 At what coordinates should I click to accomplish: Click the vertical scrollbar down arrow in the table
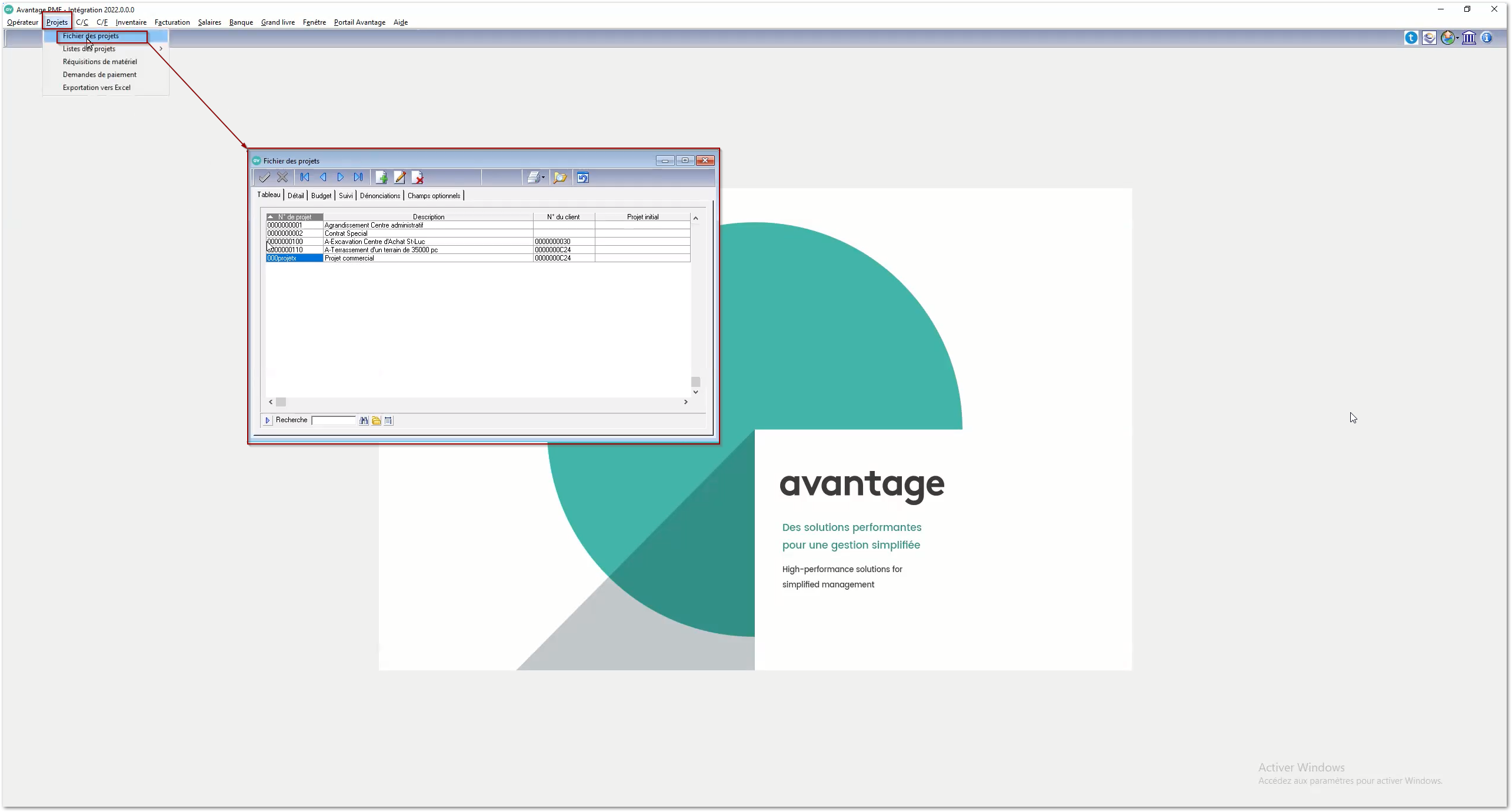(695, 392)
